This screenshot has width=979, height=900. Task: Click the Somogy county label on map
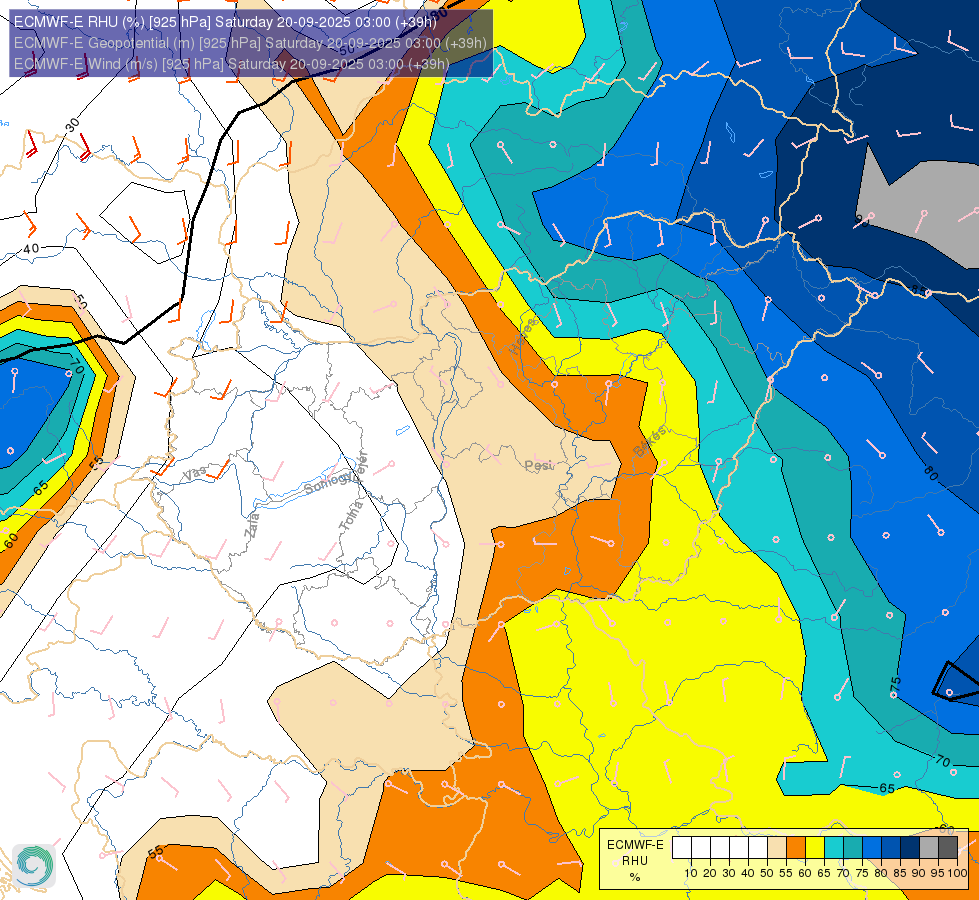(329, 482)
